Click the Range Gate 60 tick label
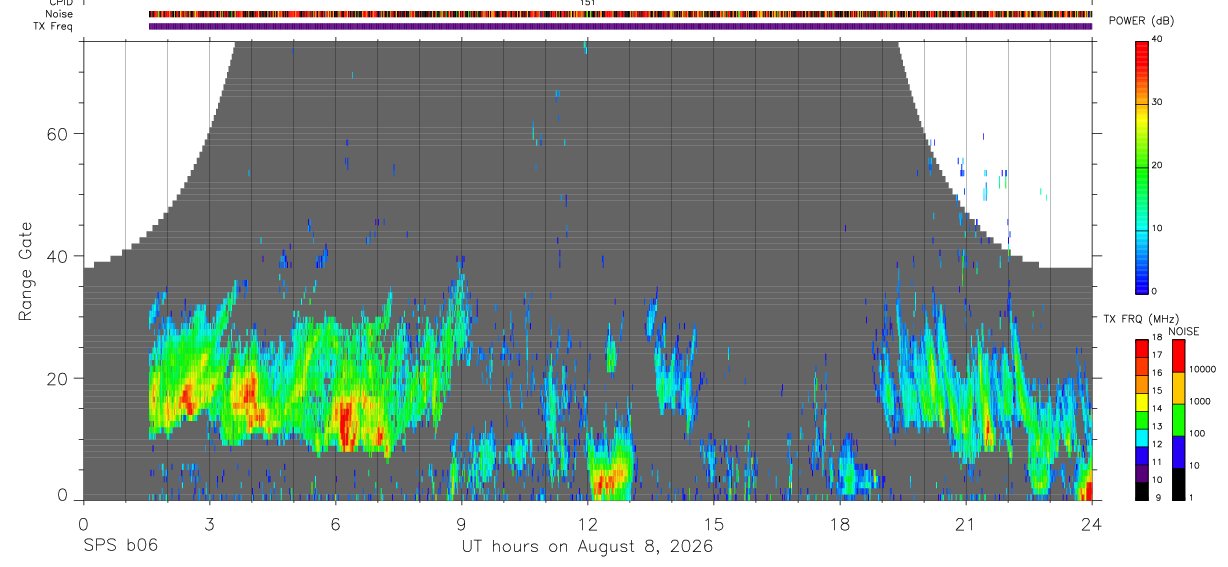This screenshot has width=1228, height=567. click(x=58, y=133)
